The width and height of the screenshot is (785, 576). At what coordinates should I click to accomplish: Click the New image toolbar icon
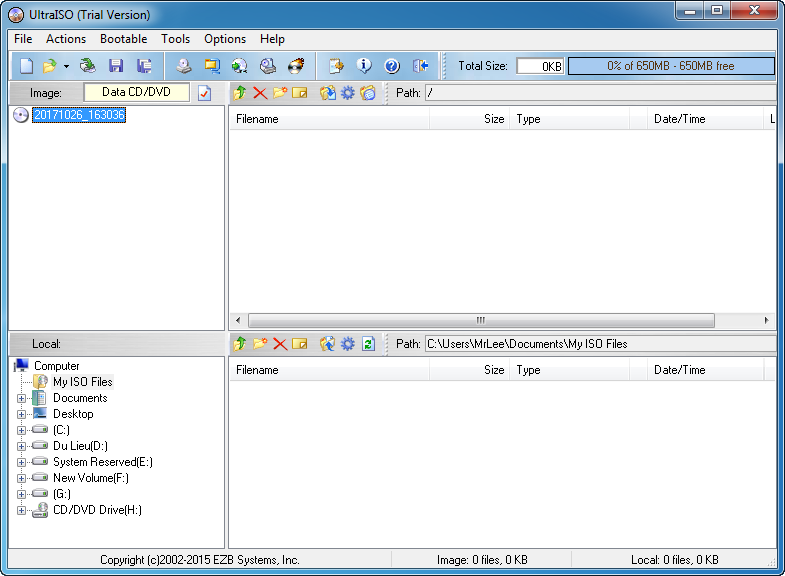pos(26,66)
